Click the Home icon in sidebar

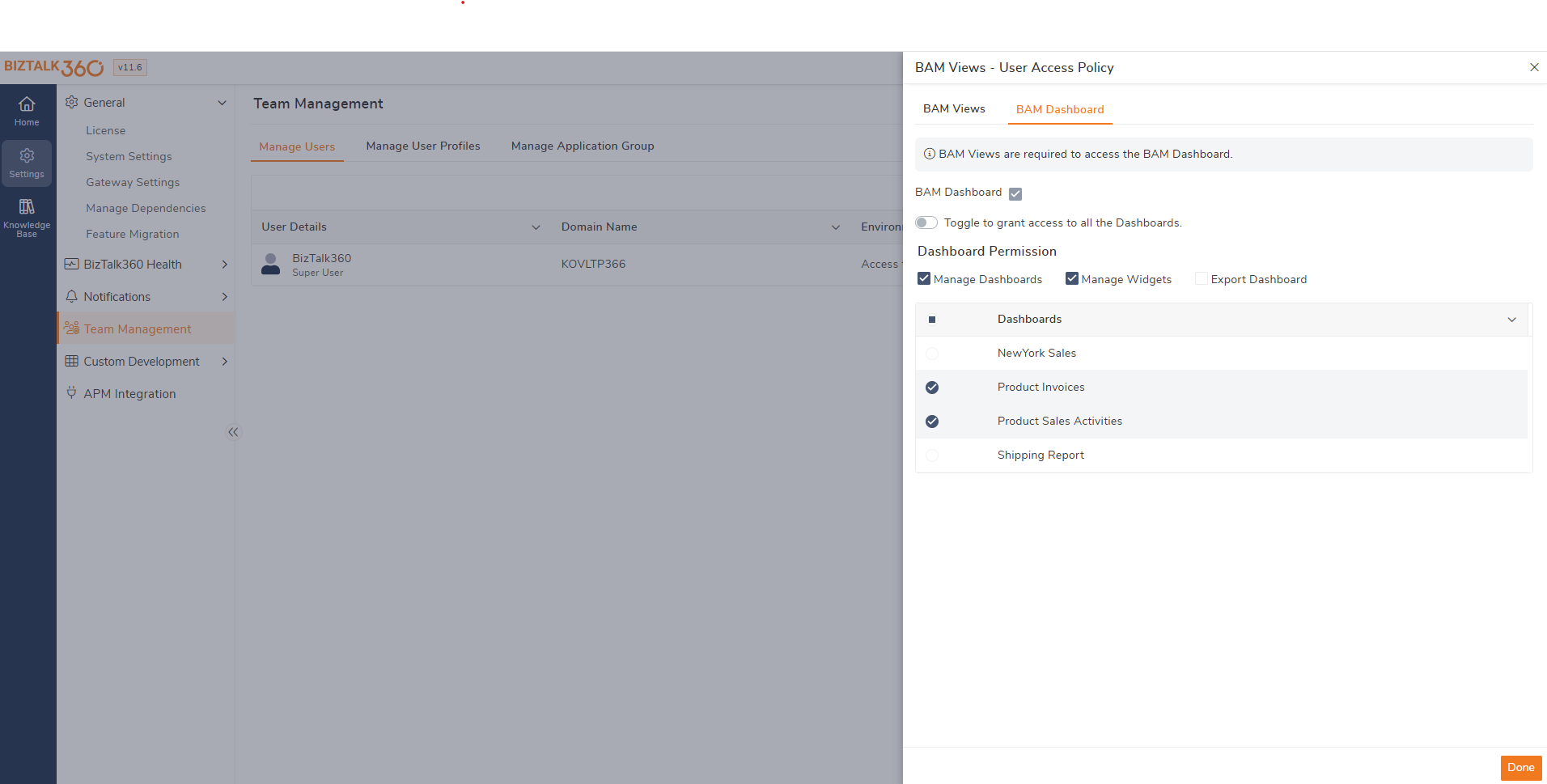27,104
